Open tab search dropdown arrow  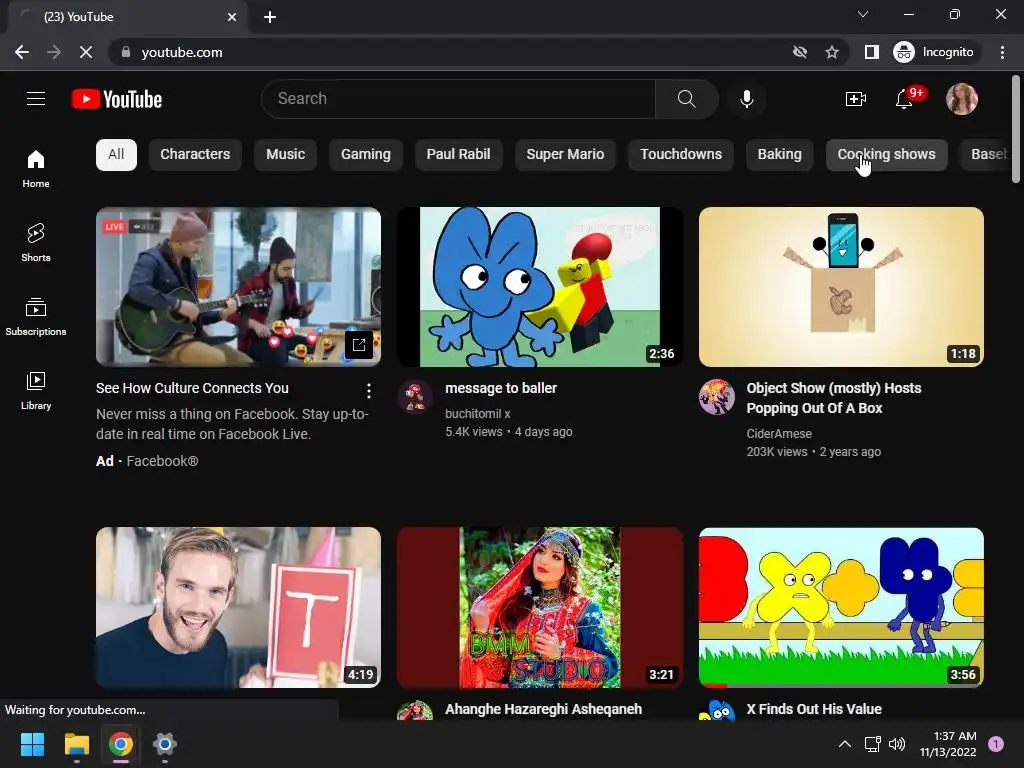point(863,14)
